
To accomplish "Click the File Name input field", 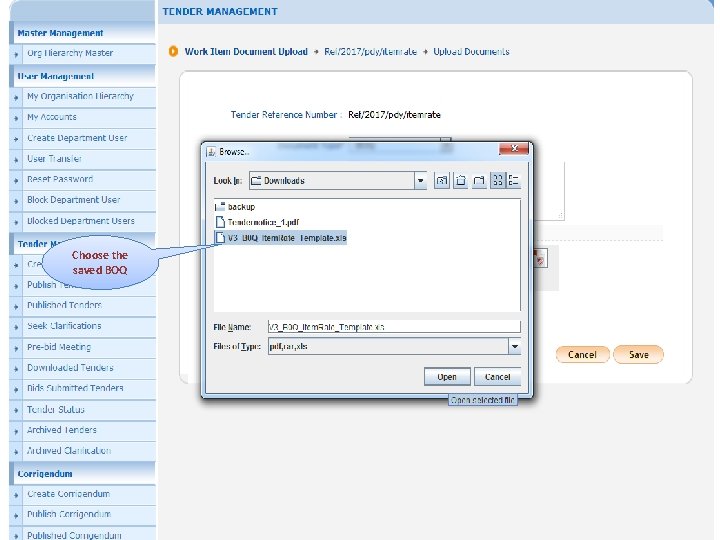I will coord(394,327).
